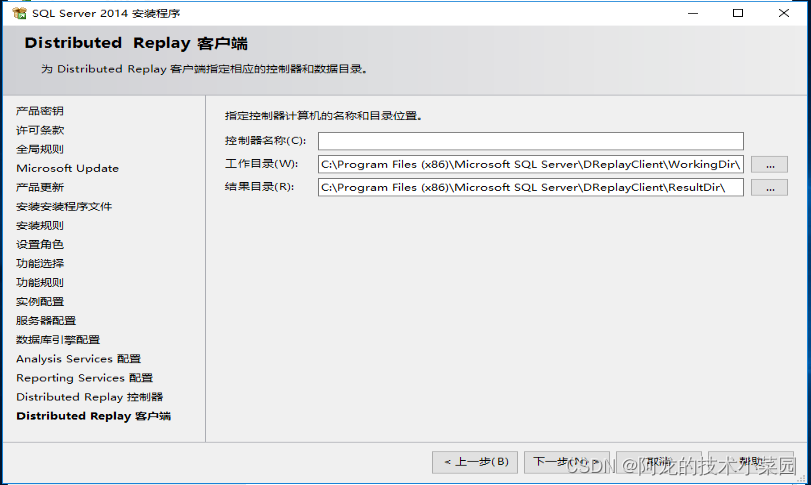Select 全局规则 step in sidebar
The width and height of the screenshot is (811, 485).
[40, 149]
